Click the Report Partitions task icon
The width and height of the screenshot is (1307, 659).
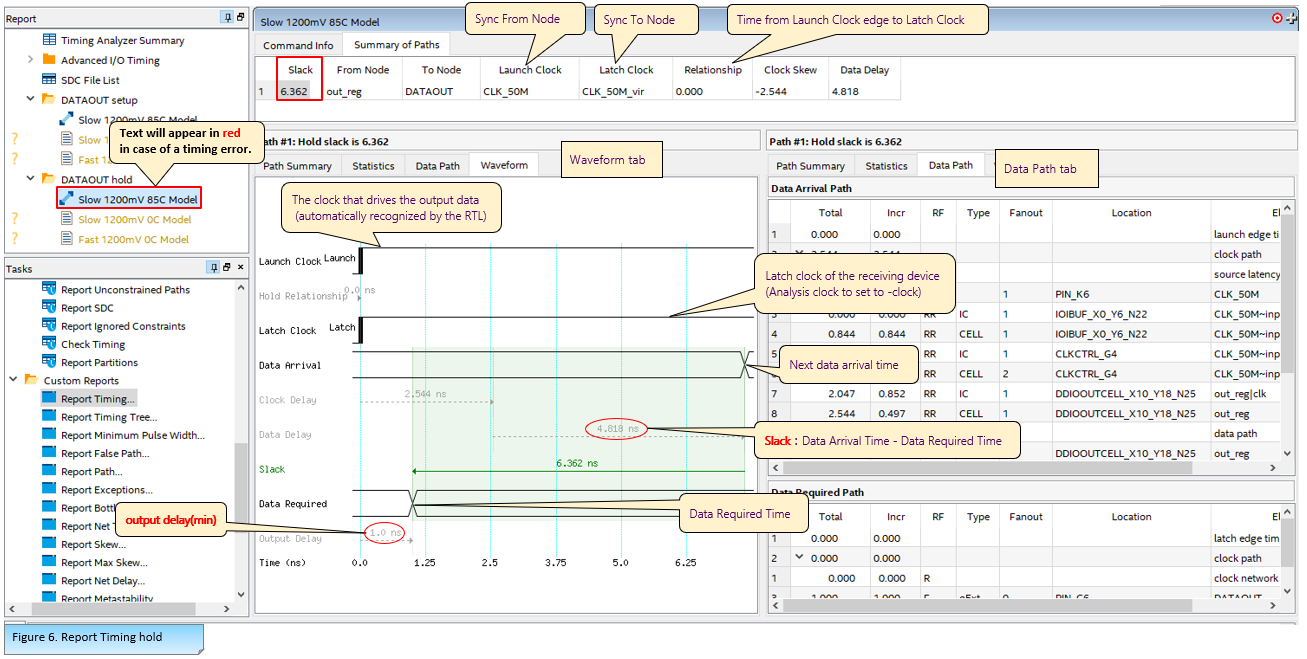pos(50,362)
